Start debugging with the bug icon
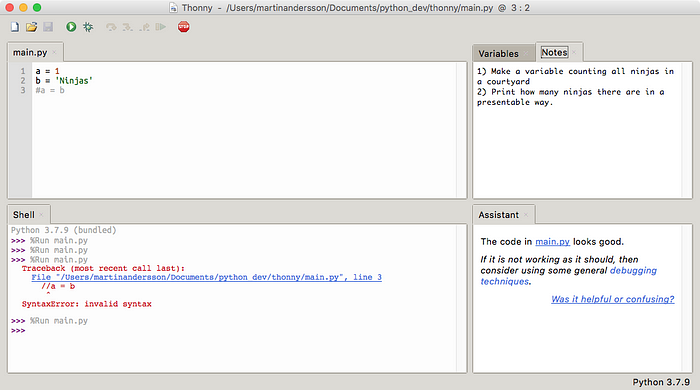Viewport: 700px width, 390px height. click(88, 27)
